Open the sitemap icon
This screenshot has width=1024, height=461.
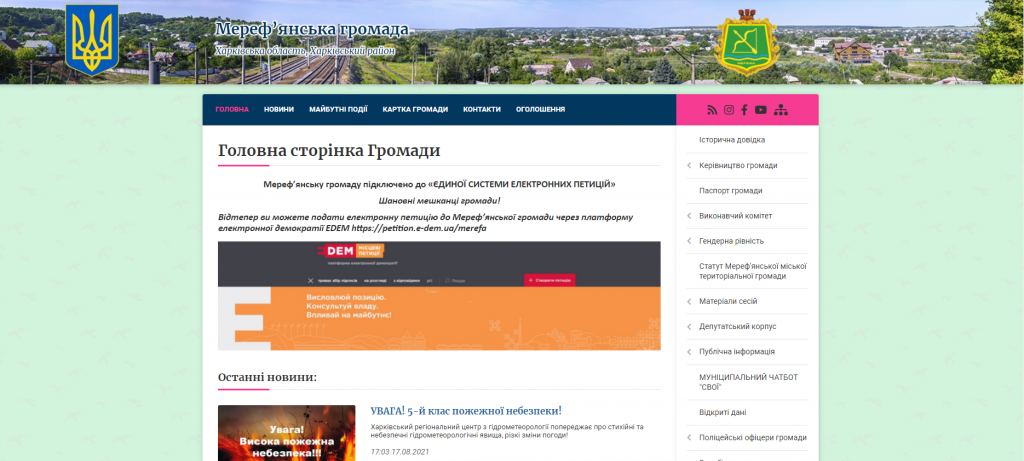780,110
